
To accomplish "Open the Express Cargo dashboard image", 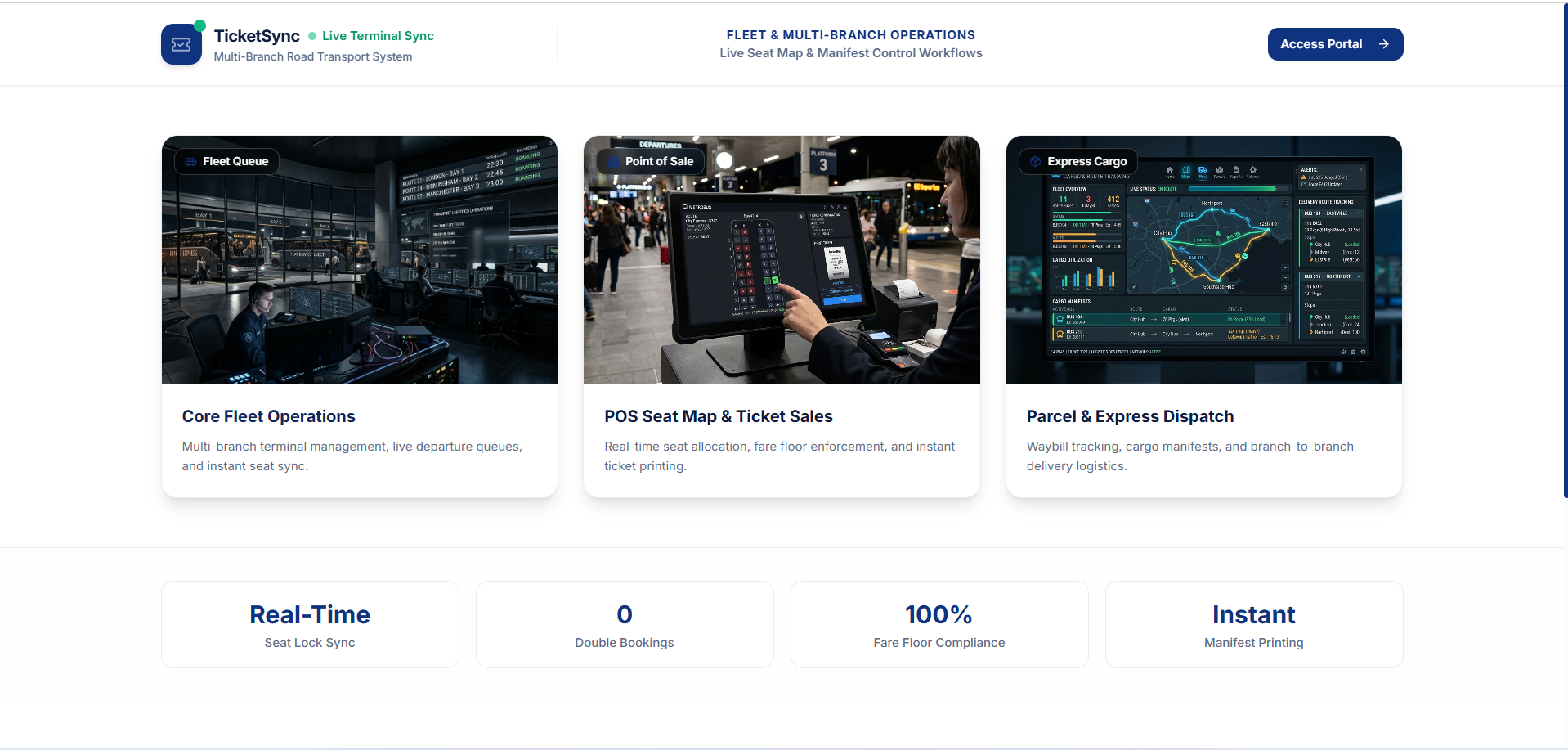I will click(1203, 259).
